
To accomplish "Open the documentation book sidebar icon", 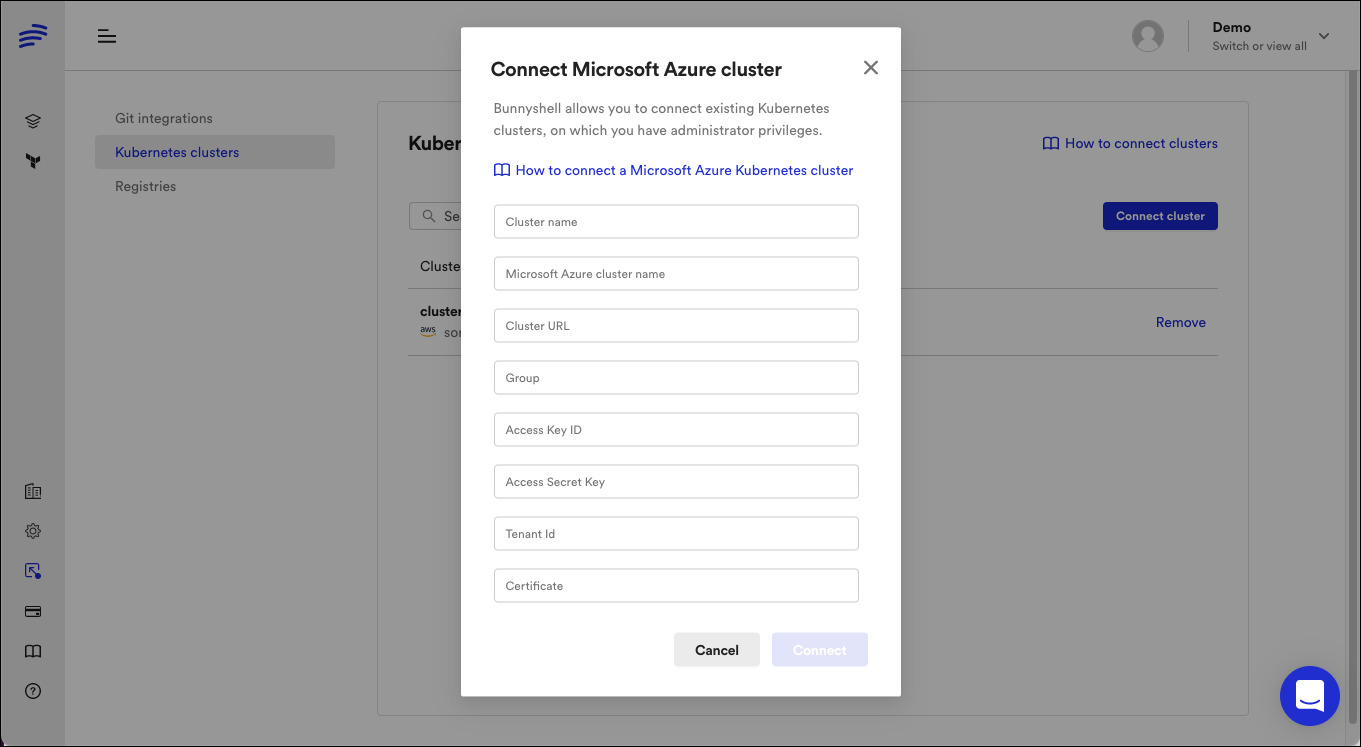I will pos(33,651).
